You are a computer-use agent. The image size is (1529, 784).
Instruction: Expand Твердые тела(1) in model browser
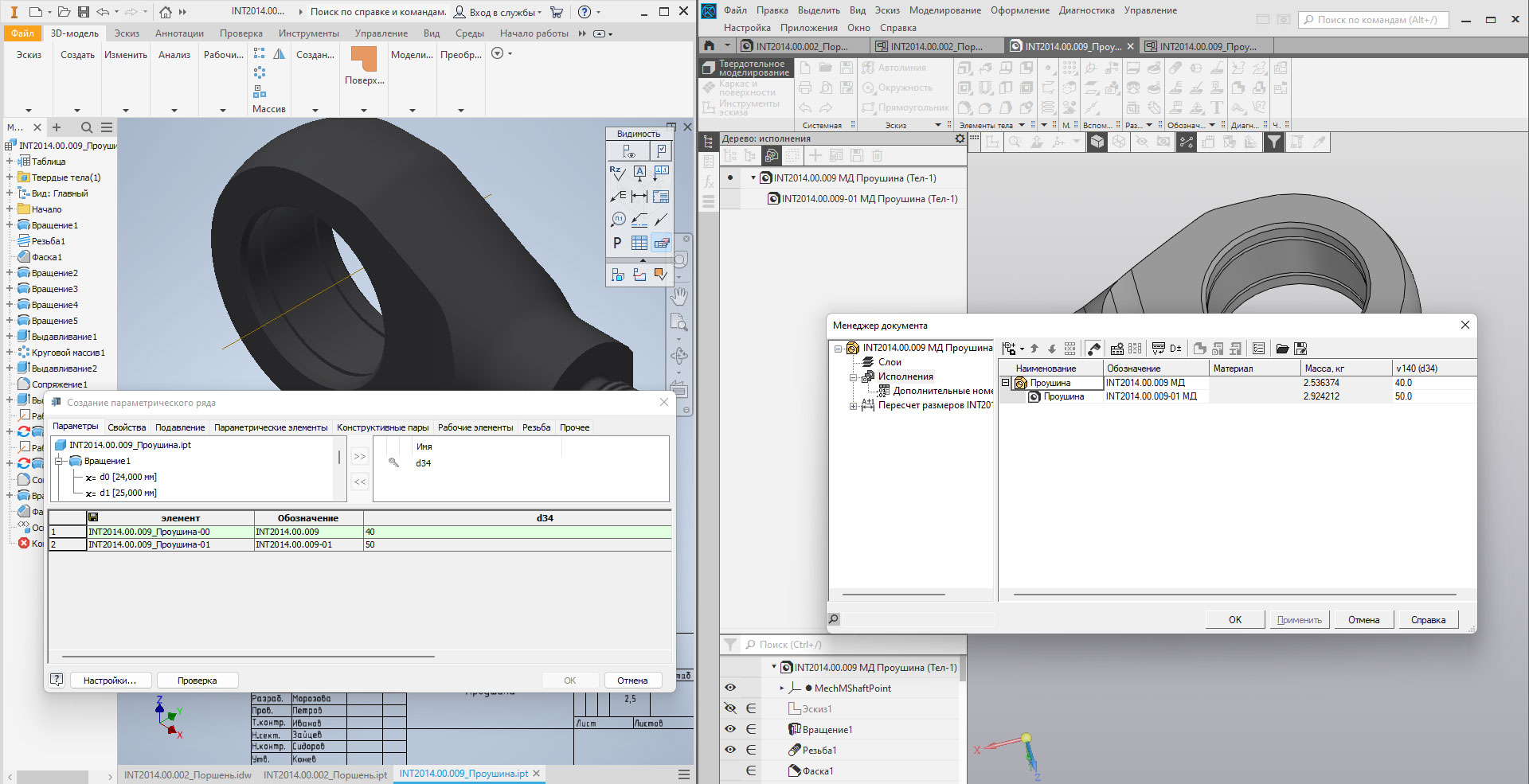pos(10,177)
